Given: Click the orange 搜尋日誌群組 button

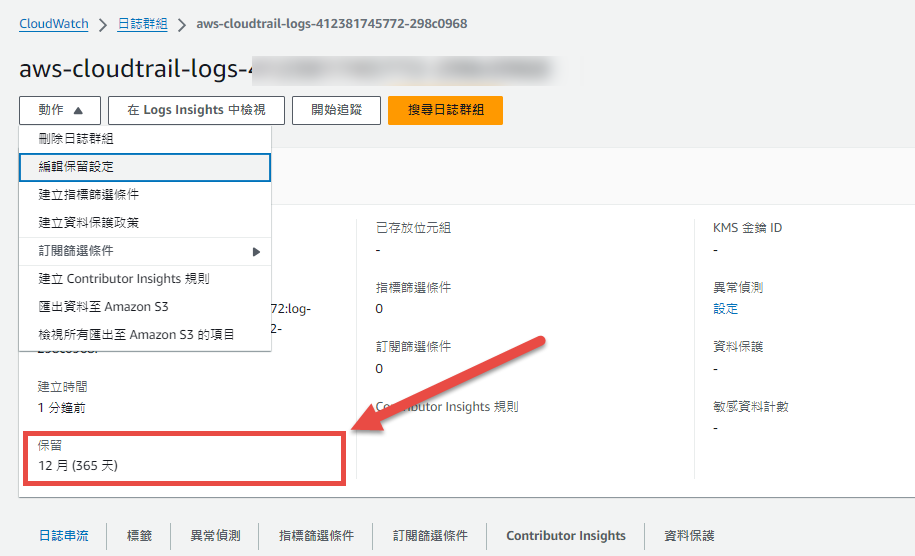Looking at the screenshot, I should (x=445, y=110).
